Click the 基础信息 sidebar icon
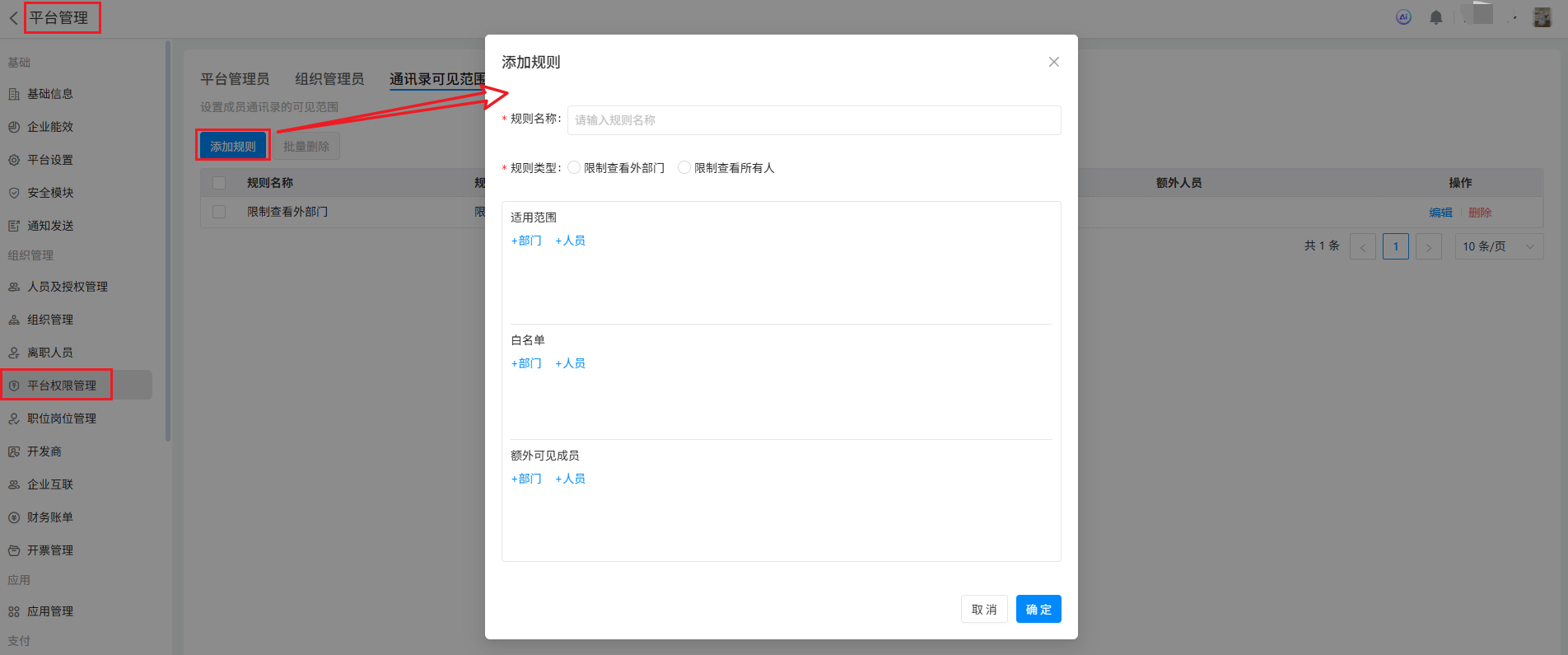Image resolution: width=1568 pixels, height=655 pixels. [14, 94]
